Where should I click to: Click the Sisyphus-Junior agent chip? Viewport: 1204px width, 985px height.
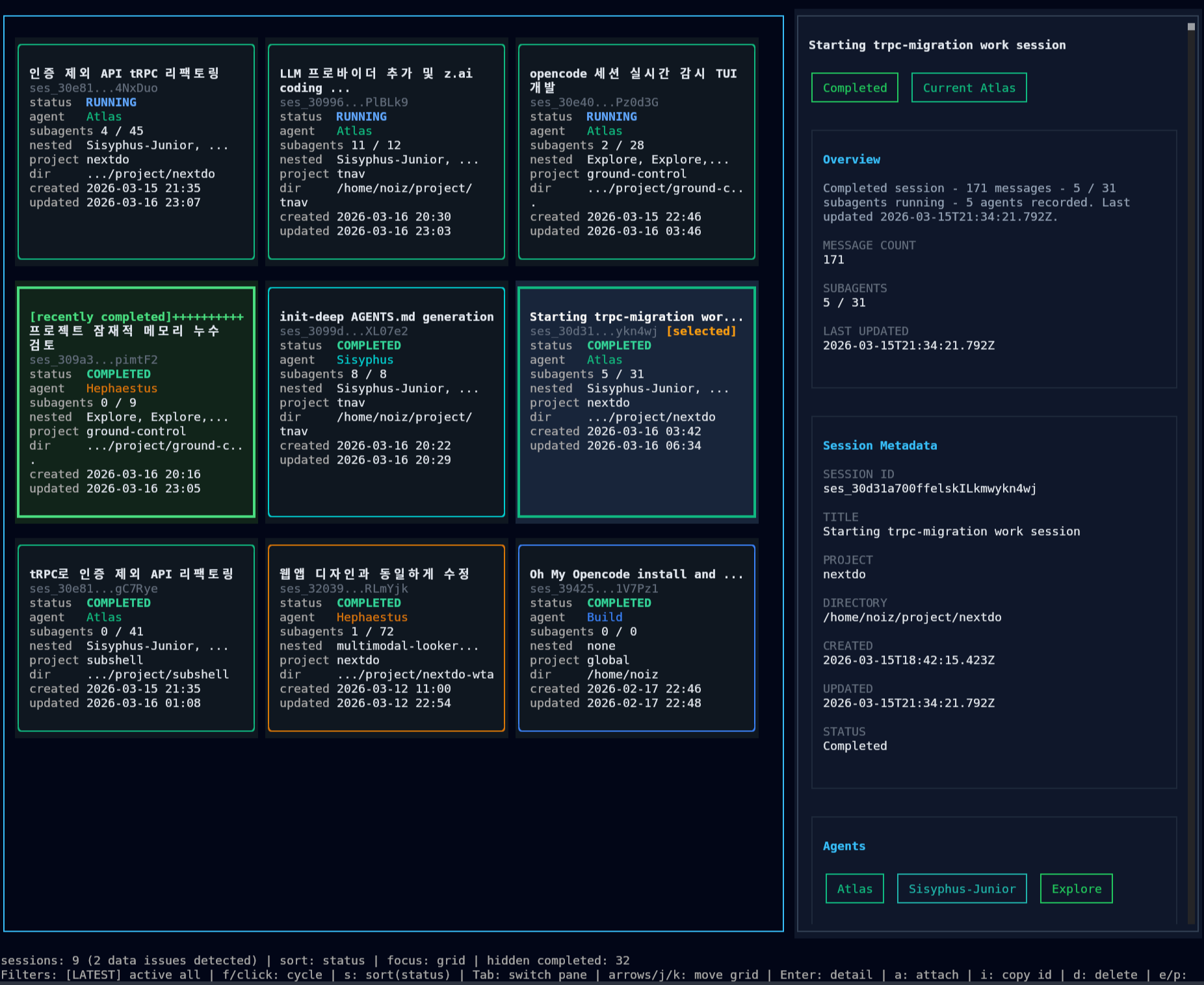[x=962, y=889]
